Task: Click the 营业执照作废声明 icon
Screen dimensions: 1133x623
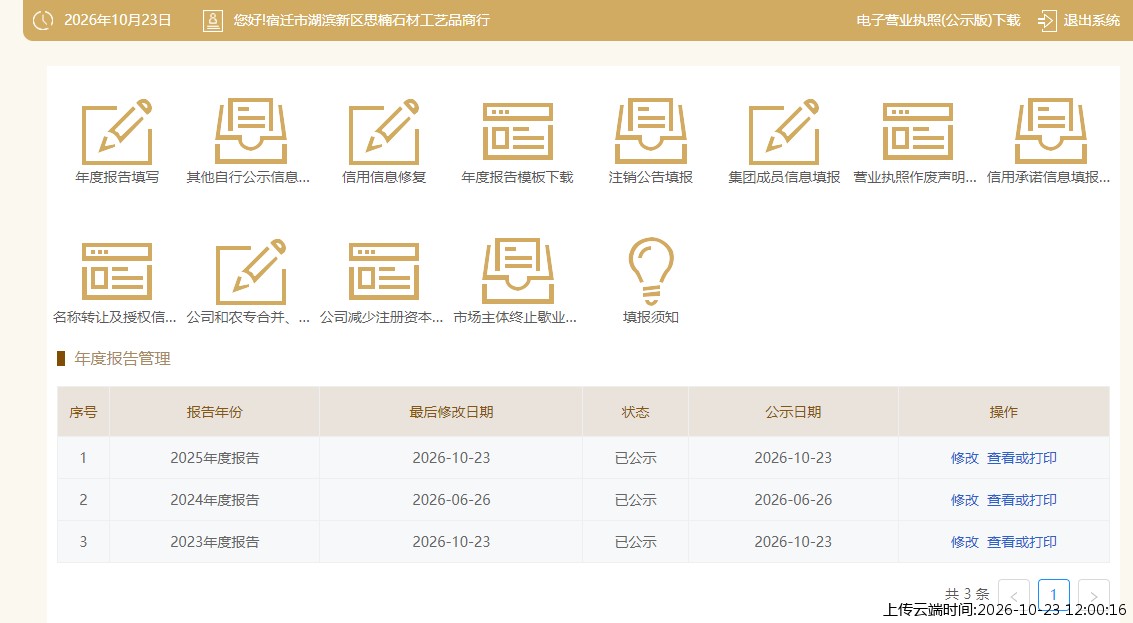Action: point(918,132)
